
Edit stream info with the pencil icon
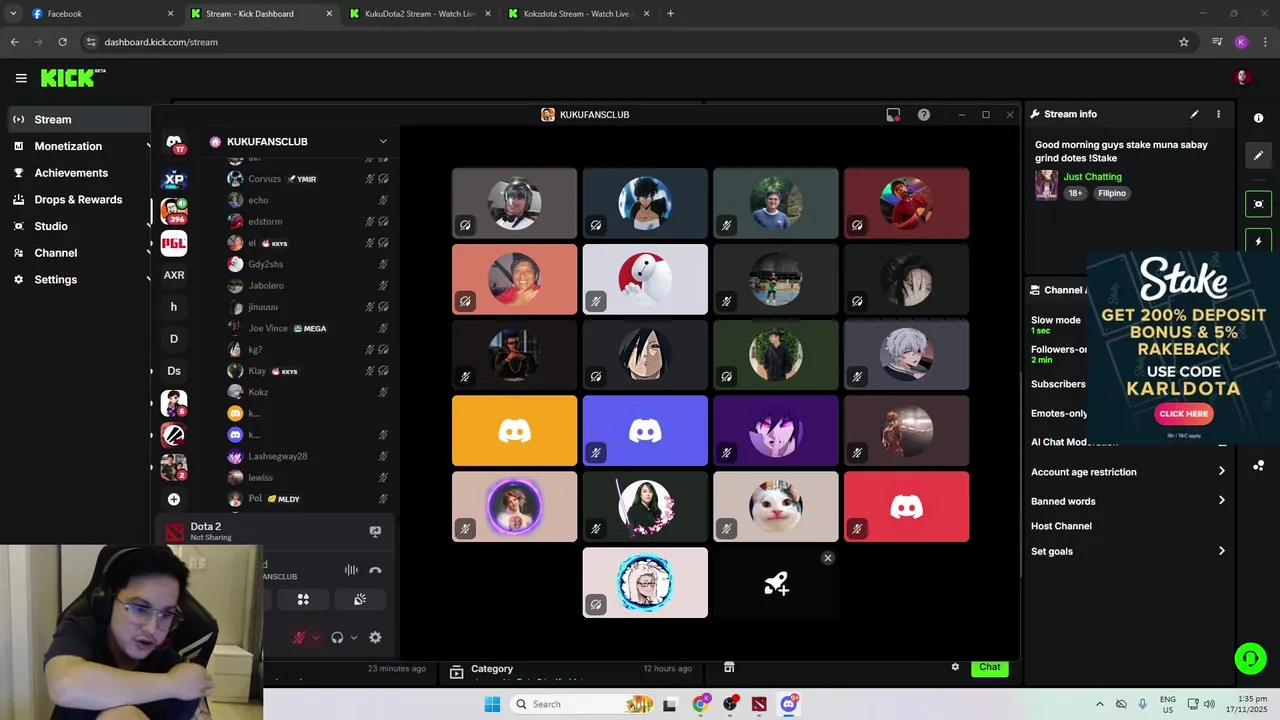click(x=1194, y=114)
